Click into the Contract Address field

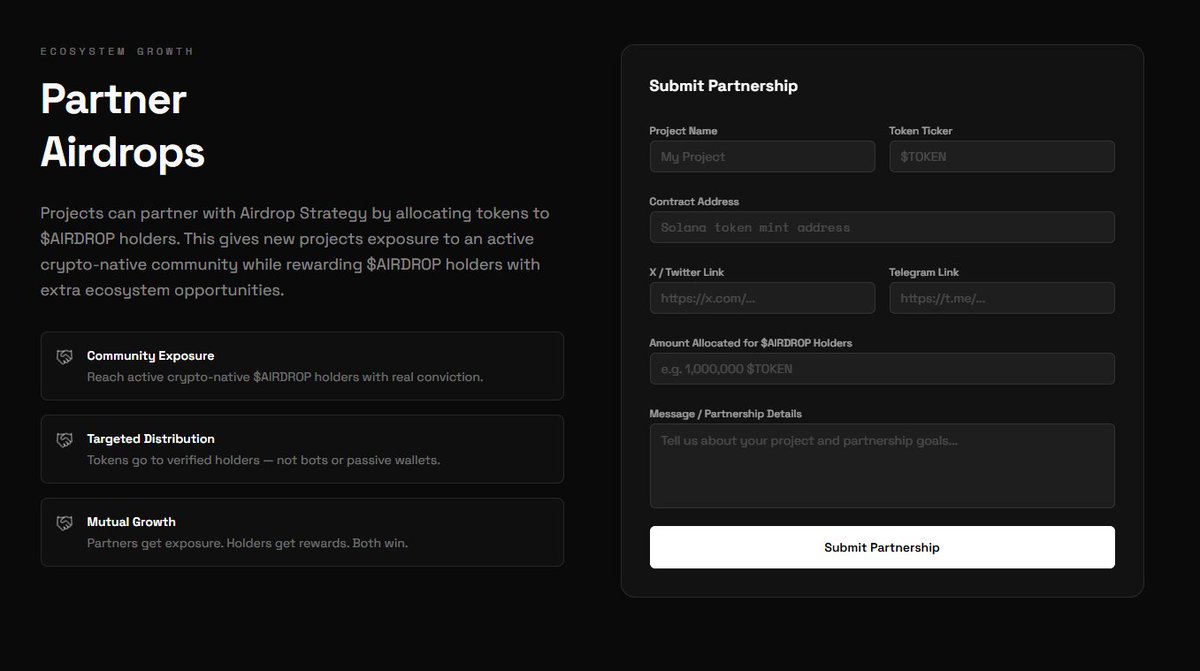(882, 227)
